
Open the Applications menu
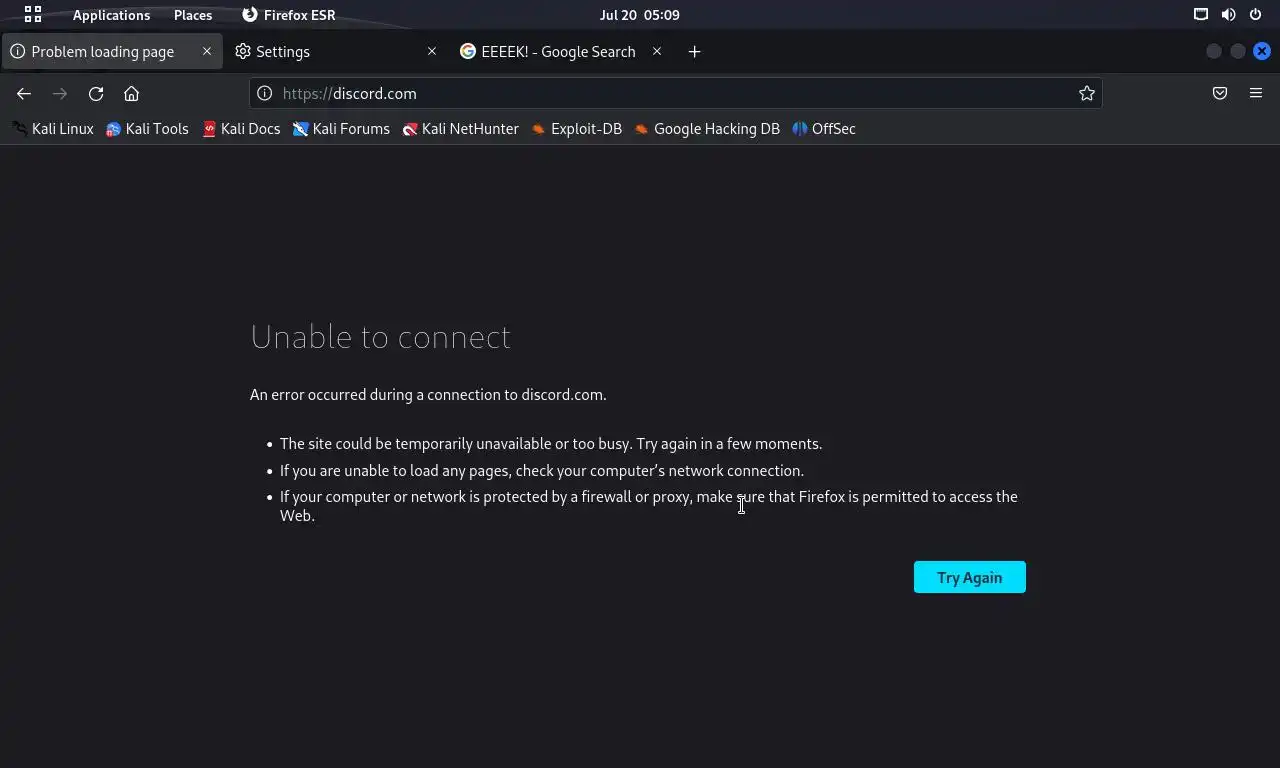point(111,15)
